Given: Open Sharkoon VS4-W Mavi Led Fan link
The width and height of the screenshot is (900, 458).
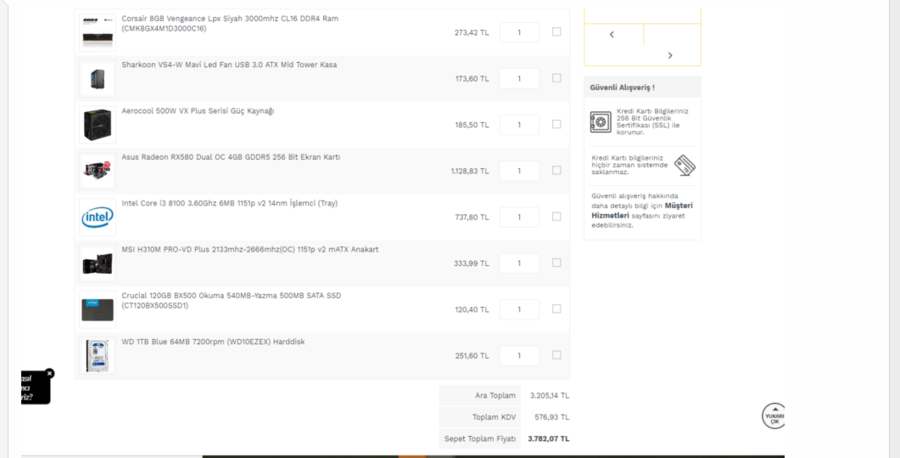Looking at the screenshot, I should [229, 65].
